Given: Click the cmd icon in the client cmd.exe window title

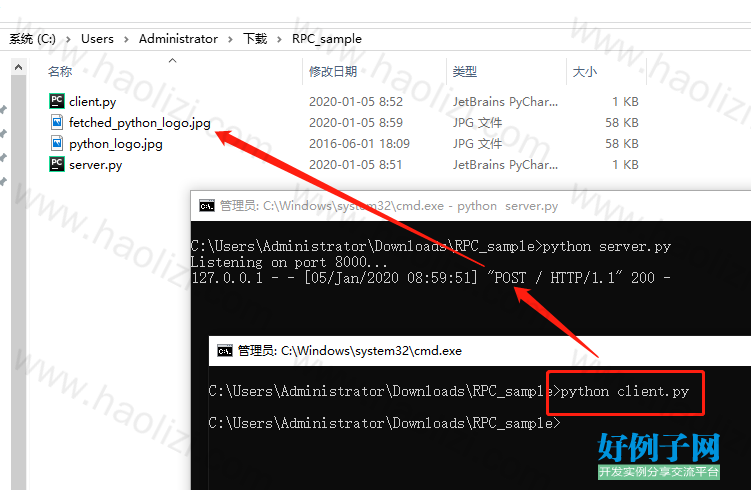Looking at the screenshot, I should click(x=225, y=351).
